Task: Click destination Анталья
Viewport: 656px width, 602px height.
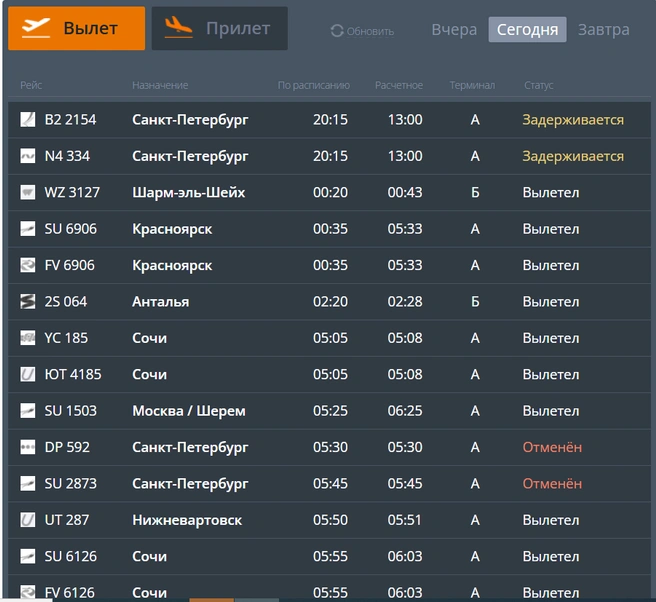Action: pyautogui.click(x=161, y=302)
